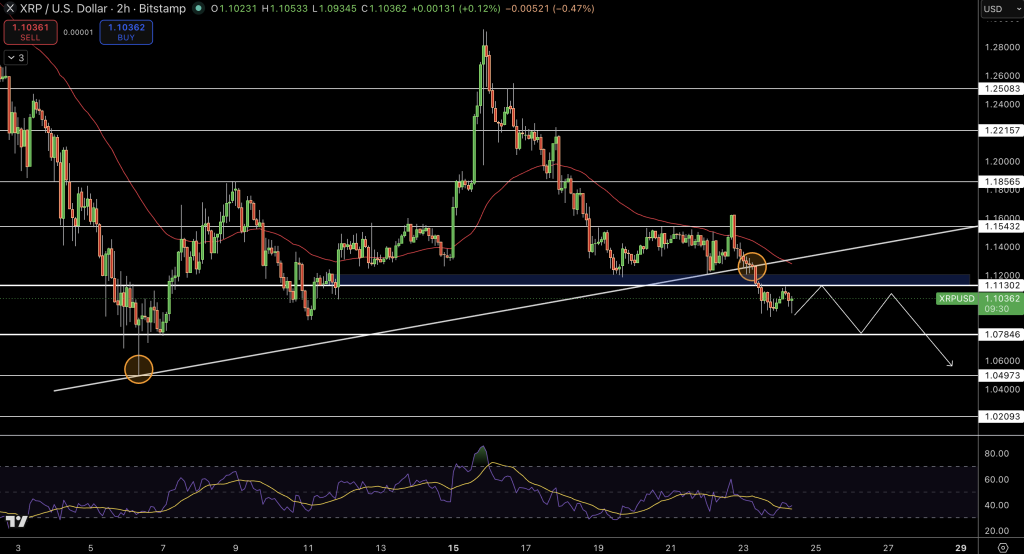Screen dimensions: 1024x554
Task: Select the 1.11302 price level label
Action: point(1001,285)
